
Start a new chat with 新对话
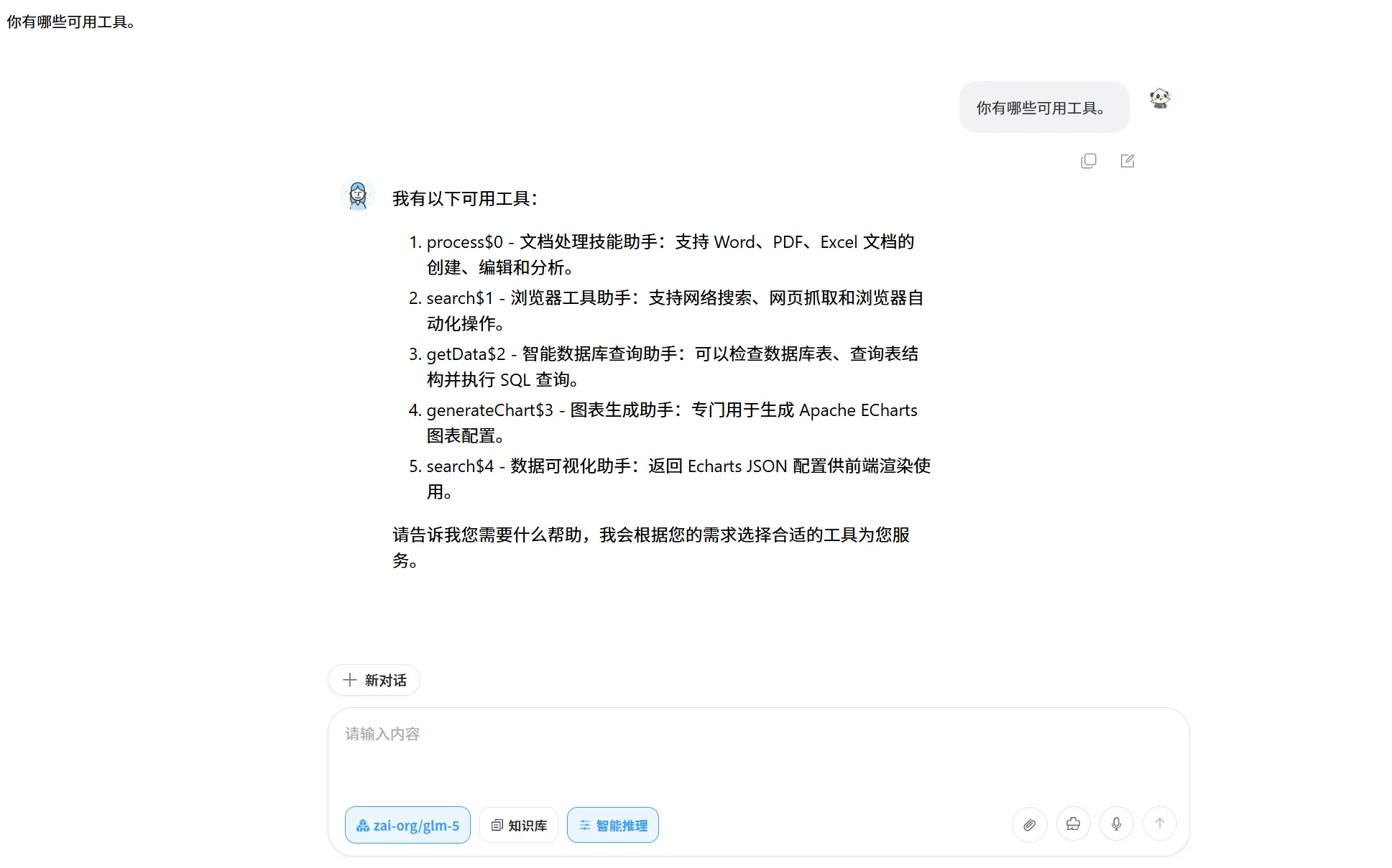coord(374,680)
